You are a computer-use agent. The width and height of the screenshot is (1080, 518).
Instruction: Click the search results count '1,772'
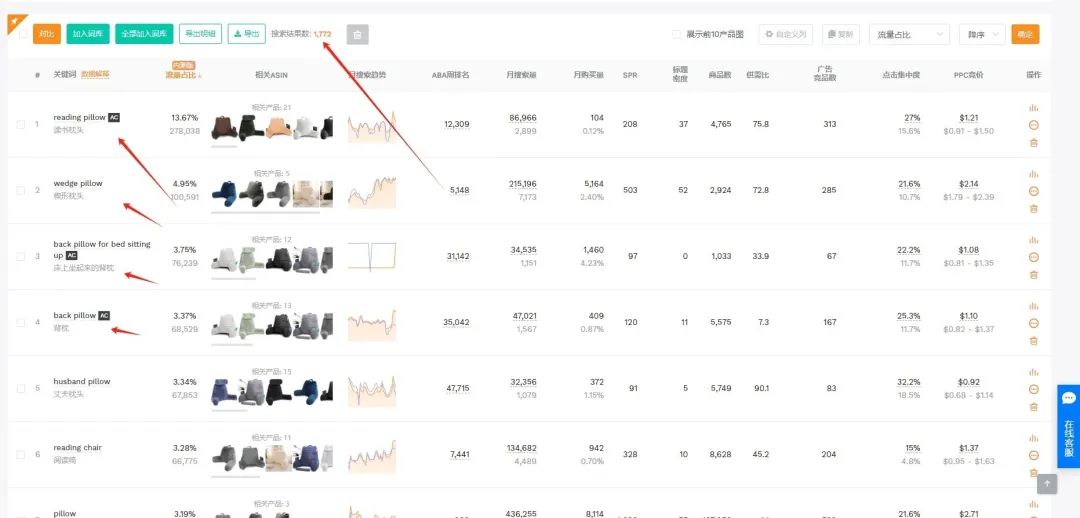coord(322,34)
